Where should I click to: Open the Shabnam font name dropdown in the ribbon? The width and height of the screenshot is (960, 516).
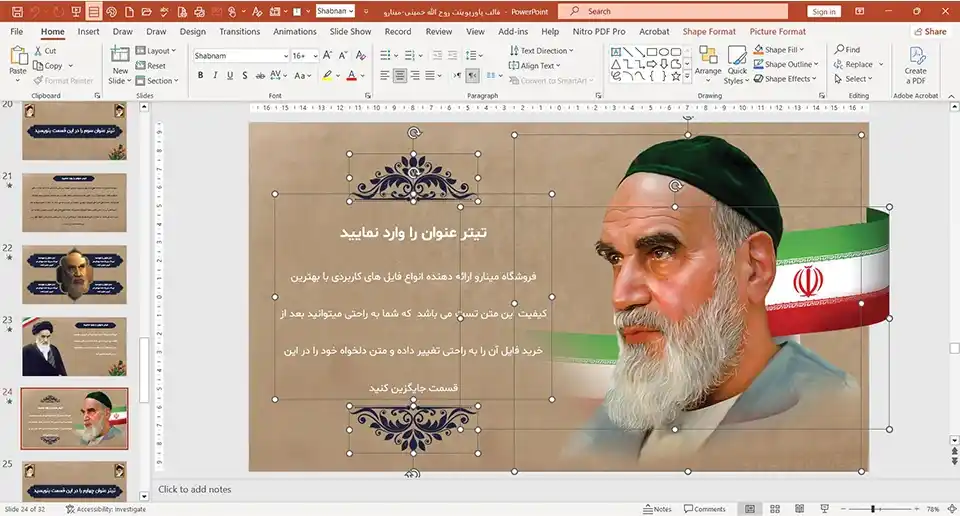coord(285,56)
